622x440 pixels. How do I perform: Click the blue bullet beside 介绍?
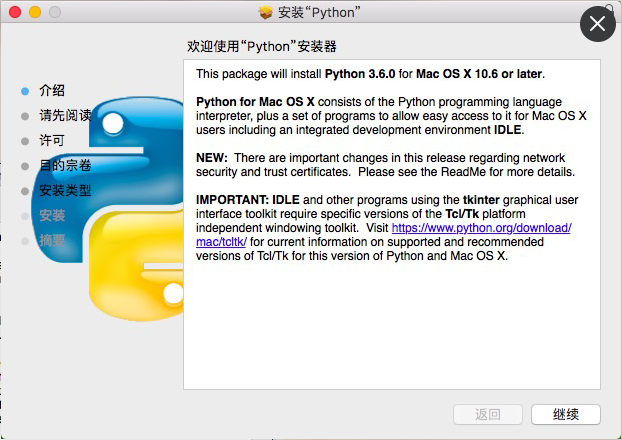point(25,91)
